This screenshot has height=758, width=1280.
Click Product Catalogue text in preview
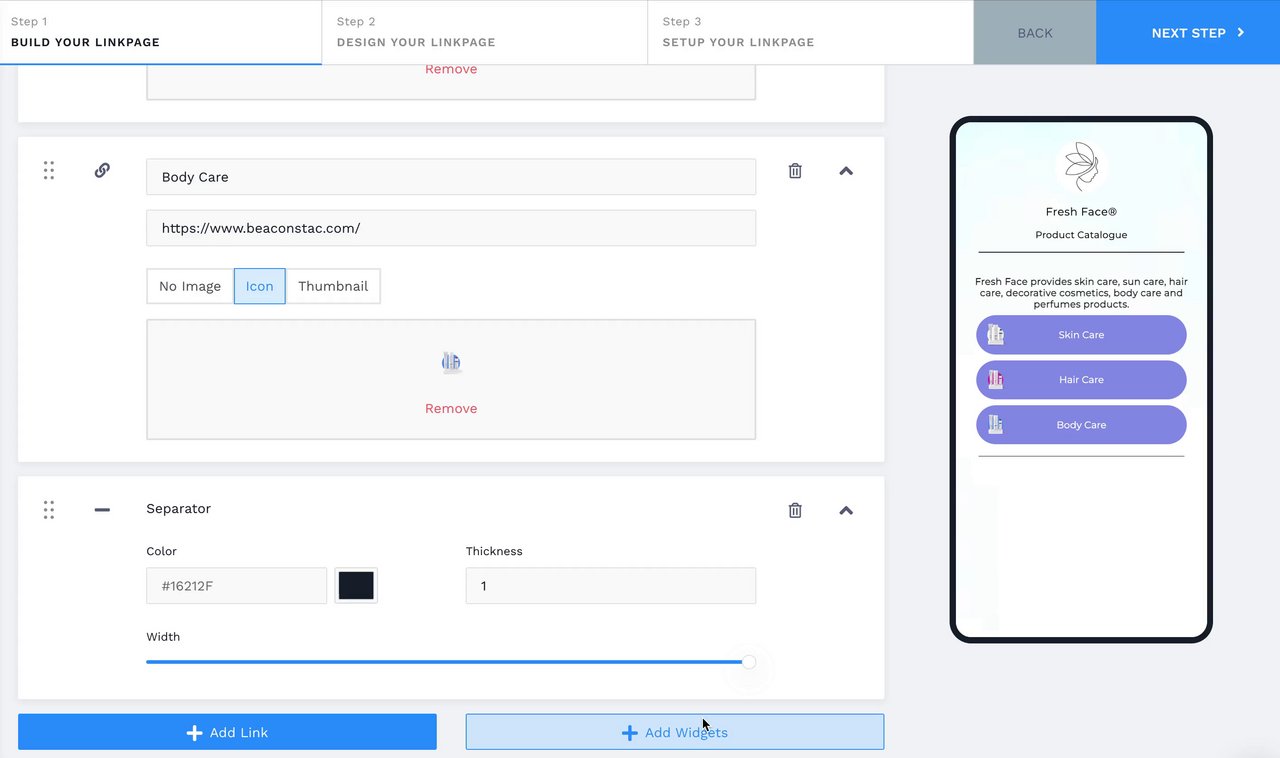point(1081,235)
